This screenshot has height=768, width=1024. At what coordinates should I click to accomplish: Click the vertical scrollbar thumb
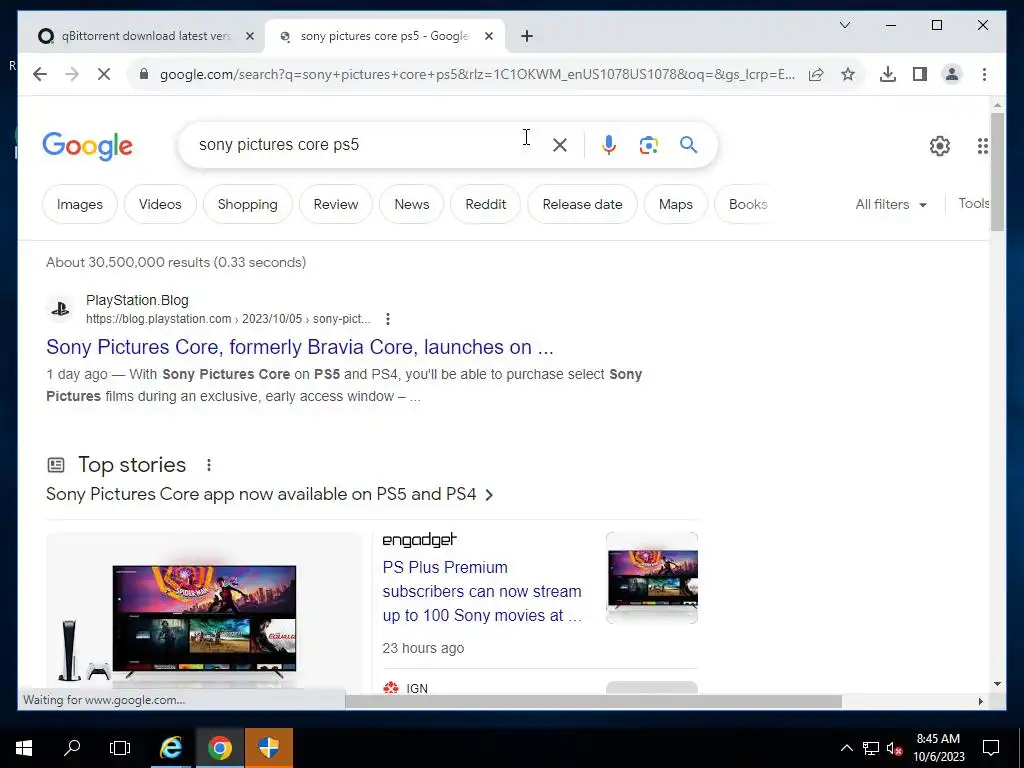[997, 172]
